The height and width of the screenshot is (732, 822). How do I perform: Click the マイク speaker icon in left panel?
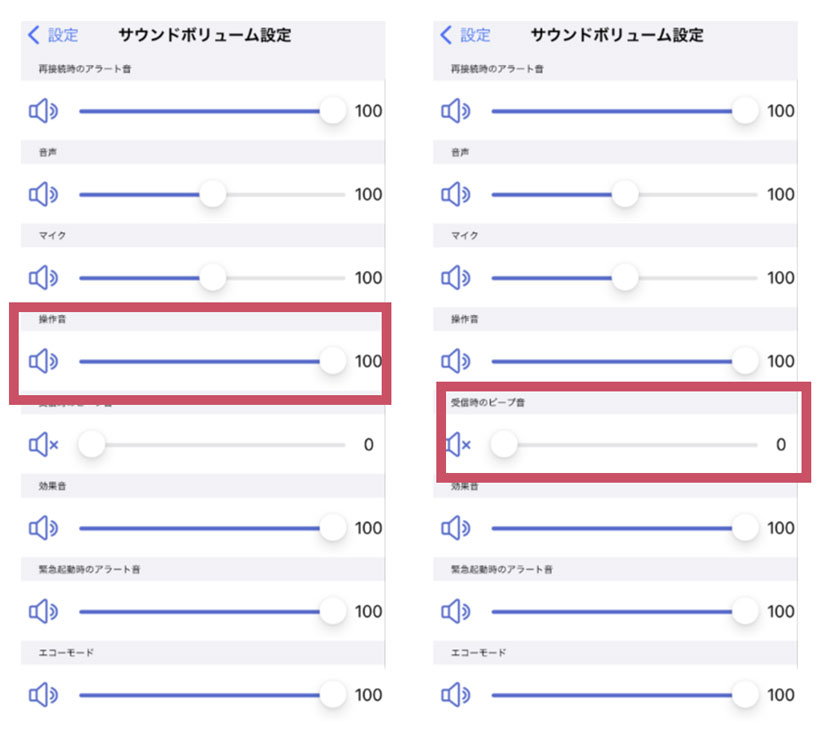click(44, 277)
